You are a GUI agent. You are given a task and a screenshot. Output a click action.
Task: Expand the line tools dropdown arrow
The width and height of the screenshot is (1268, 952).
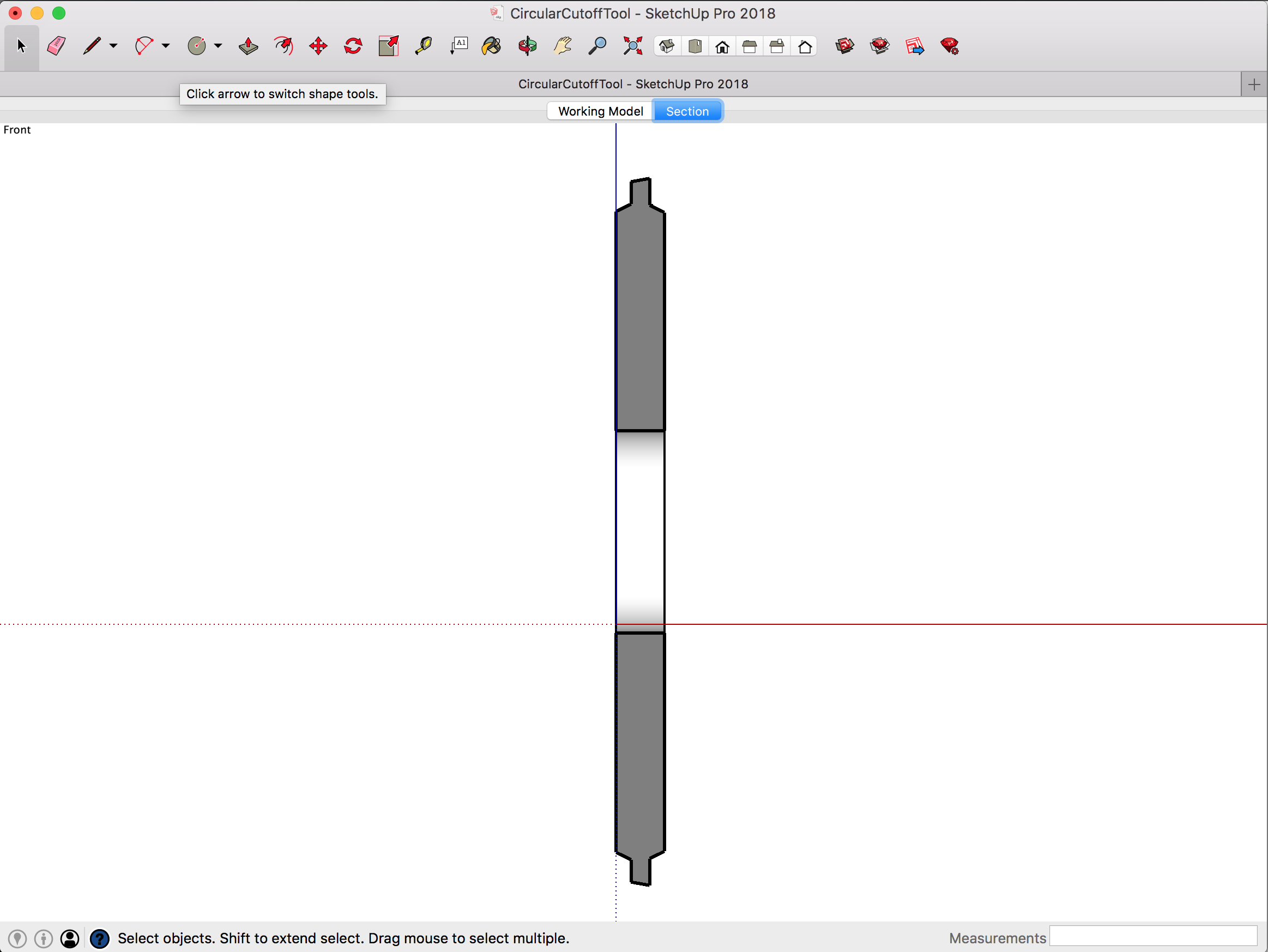pos(113,46)
